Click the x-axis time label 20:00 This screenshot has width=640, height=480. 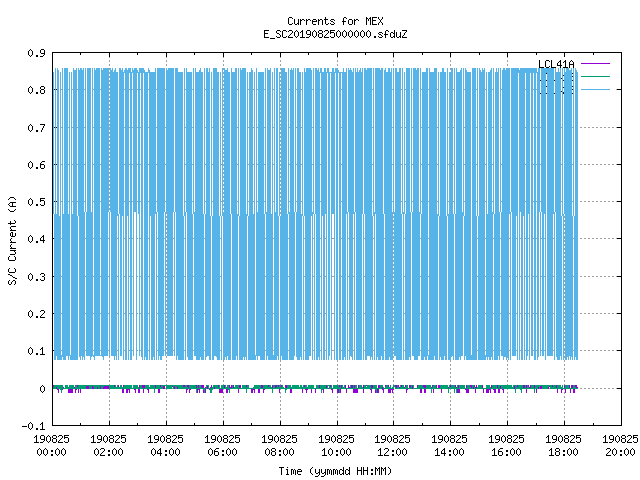pos(620,452)
